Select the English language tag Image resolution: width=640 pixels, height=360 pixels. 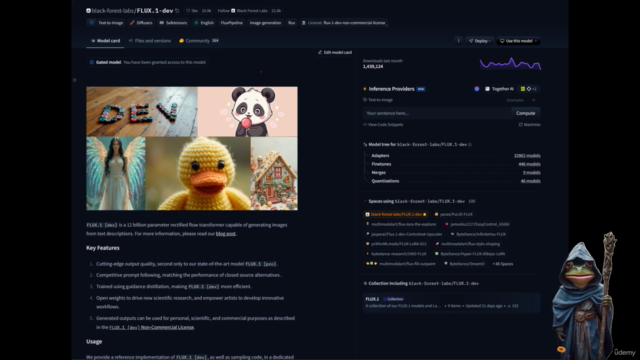pyautogui.click(x=204, y=23)
